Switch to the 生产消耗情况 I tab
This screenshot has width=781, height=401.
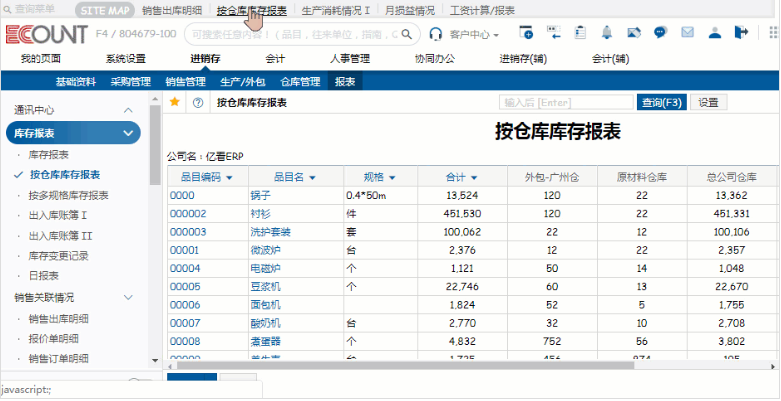(x=335, y=10)
